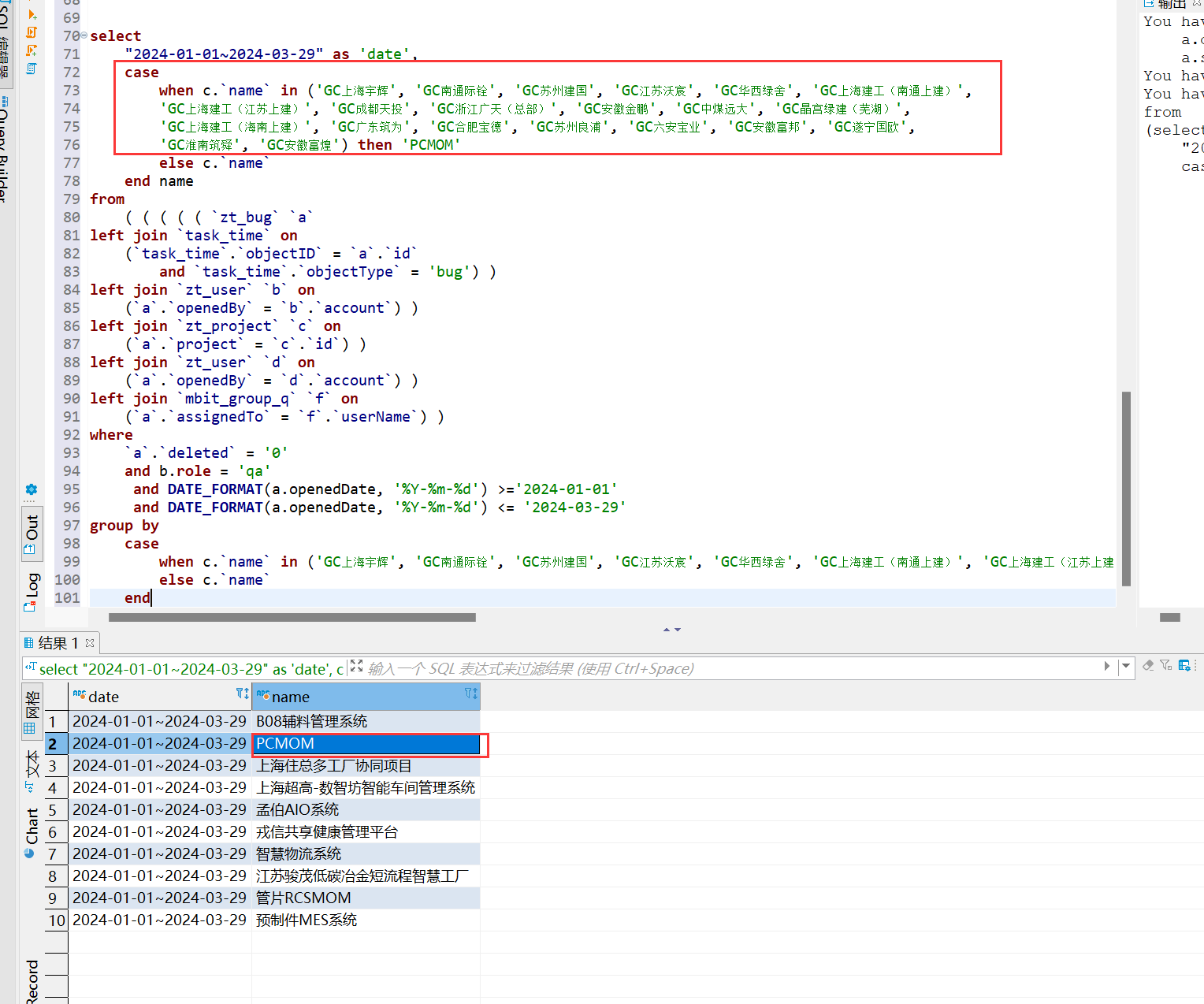Click 'group by' keyword on line 97
The height and width of the screenshot is (1004, 1204).
124,526
